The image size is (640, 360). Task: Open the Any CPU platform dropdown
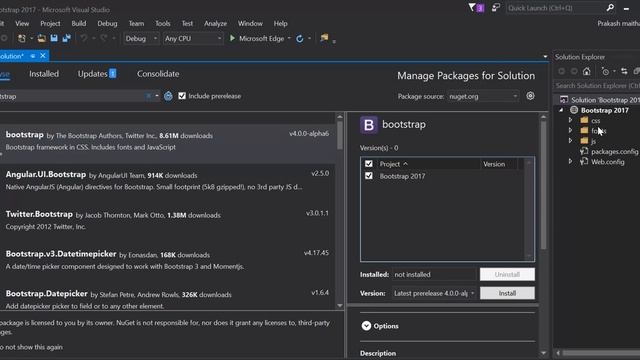193,38
